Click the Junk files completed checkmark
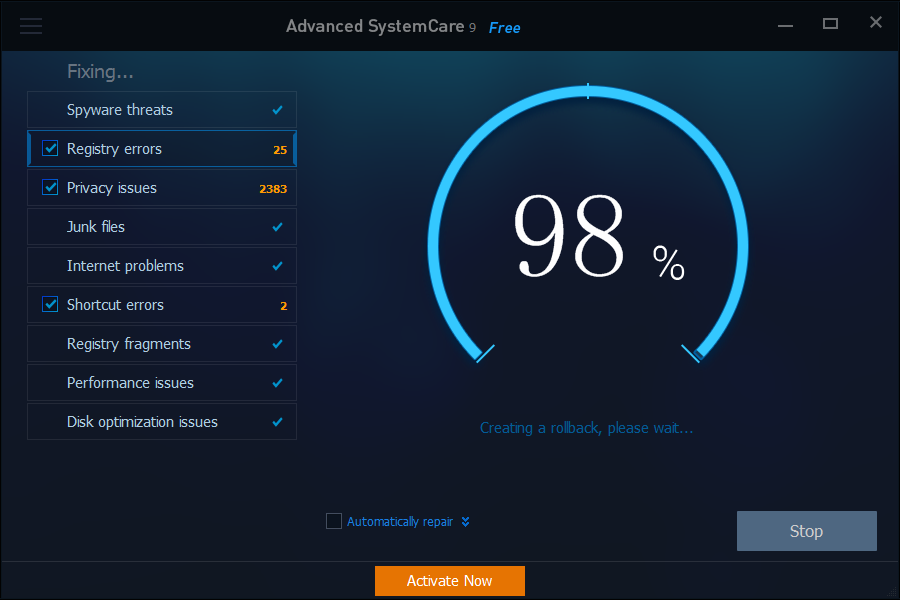 (277, 227)
